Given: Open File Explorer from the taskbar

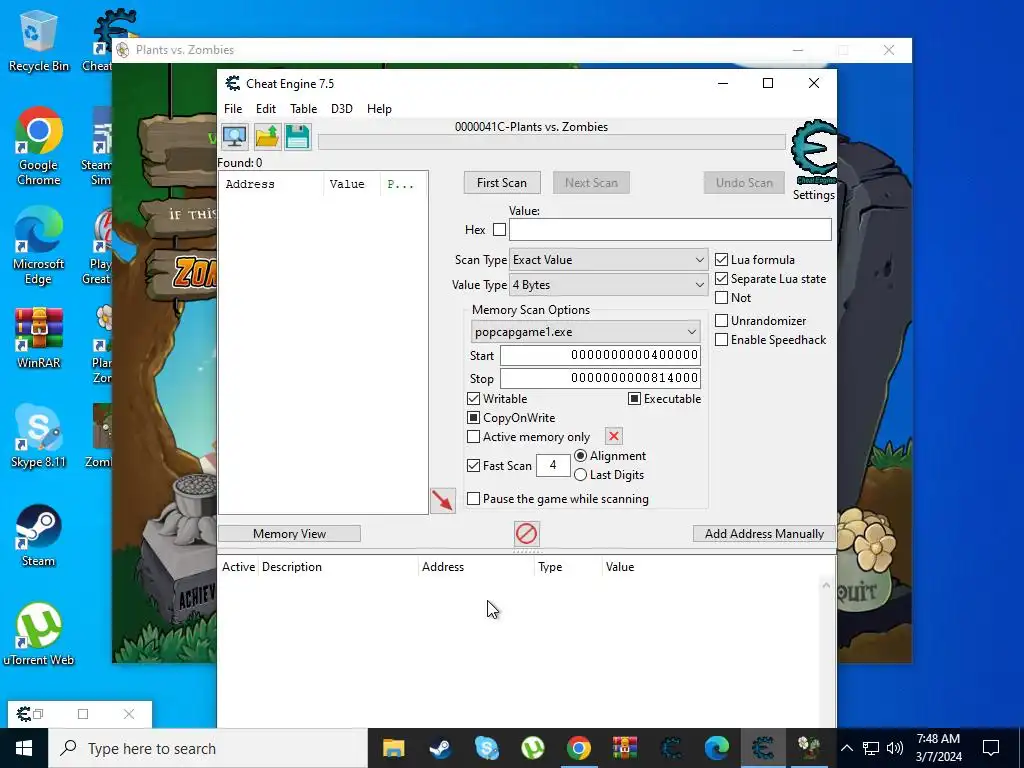Looking at the screenshot, I should pos(393,748).
